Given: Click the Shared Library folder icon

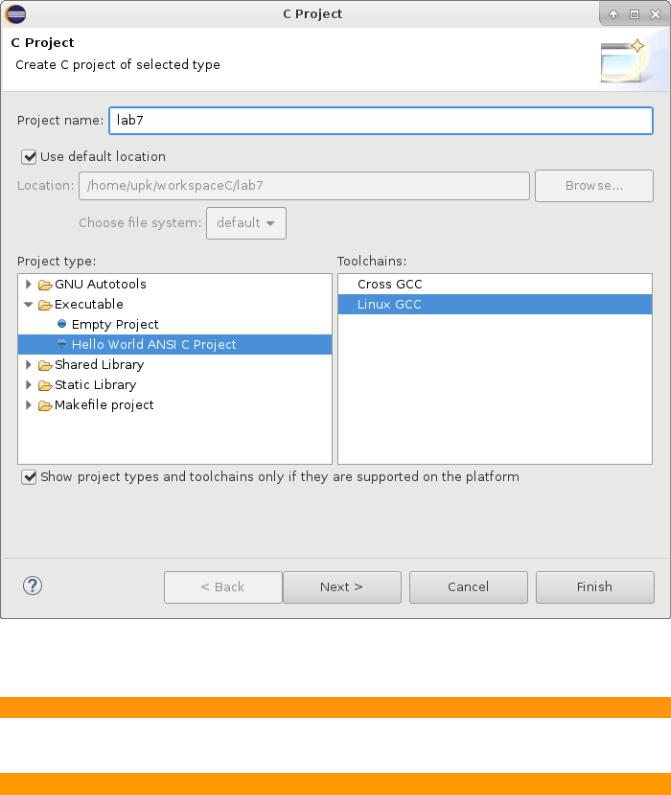Looking at the screenshot, I should click(x=45, y=365).
